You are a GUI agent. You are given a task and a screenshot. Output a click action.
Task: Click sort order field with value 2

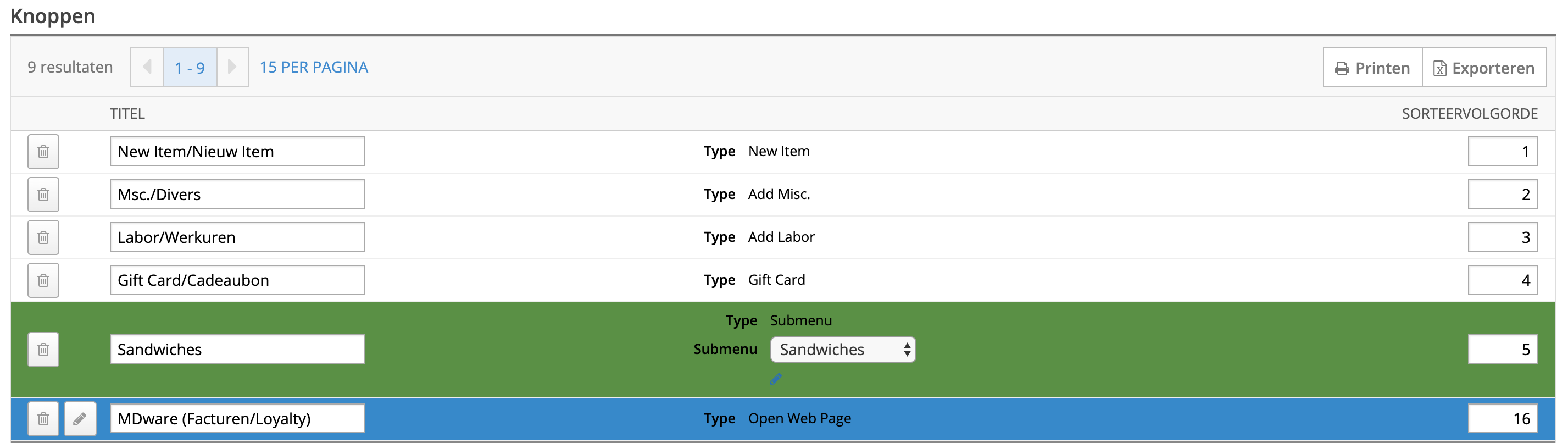(1503, 194)
